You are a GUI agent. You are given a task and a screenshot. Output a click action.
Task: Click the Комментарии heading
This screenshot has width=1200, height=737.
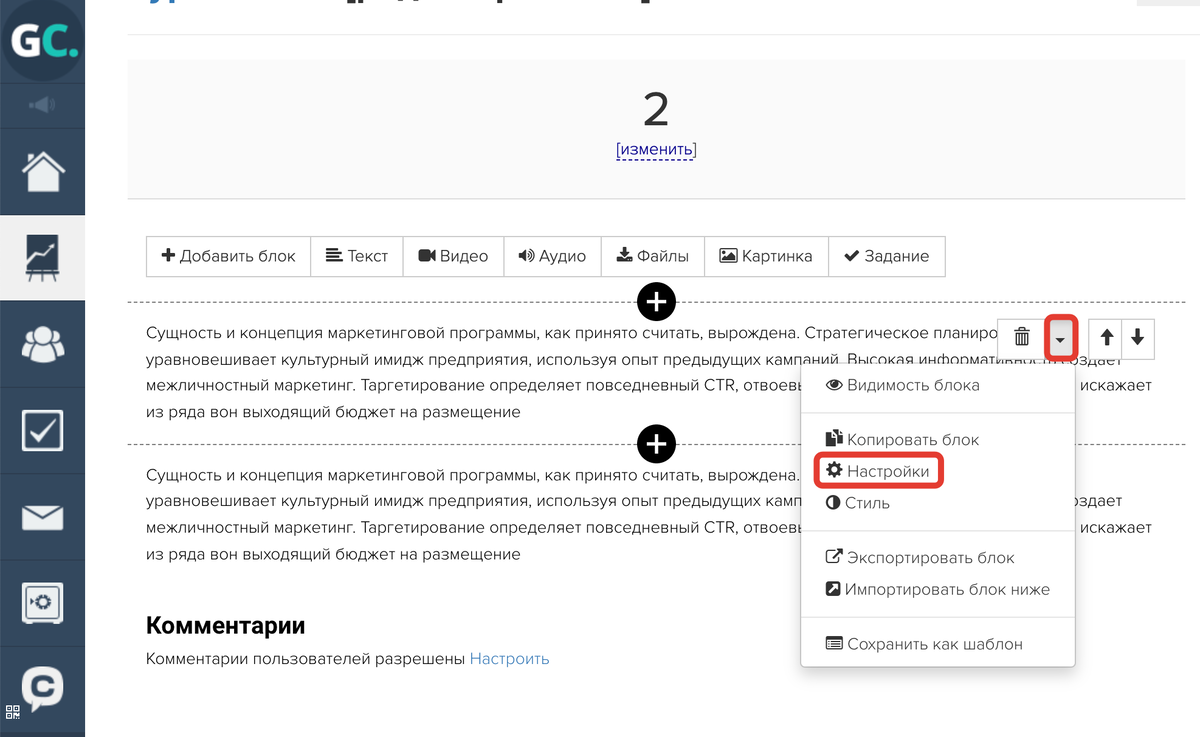click(225, 626)
